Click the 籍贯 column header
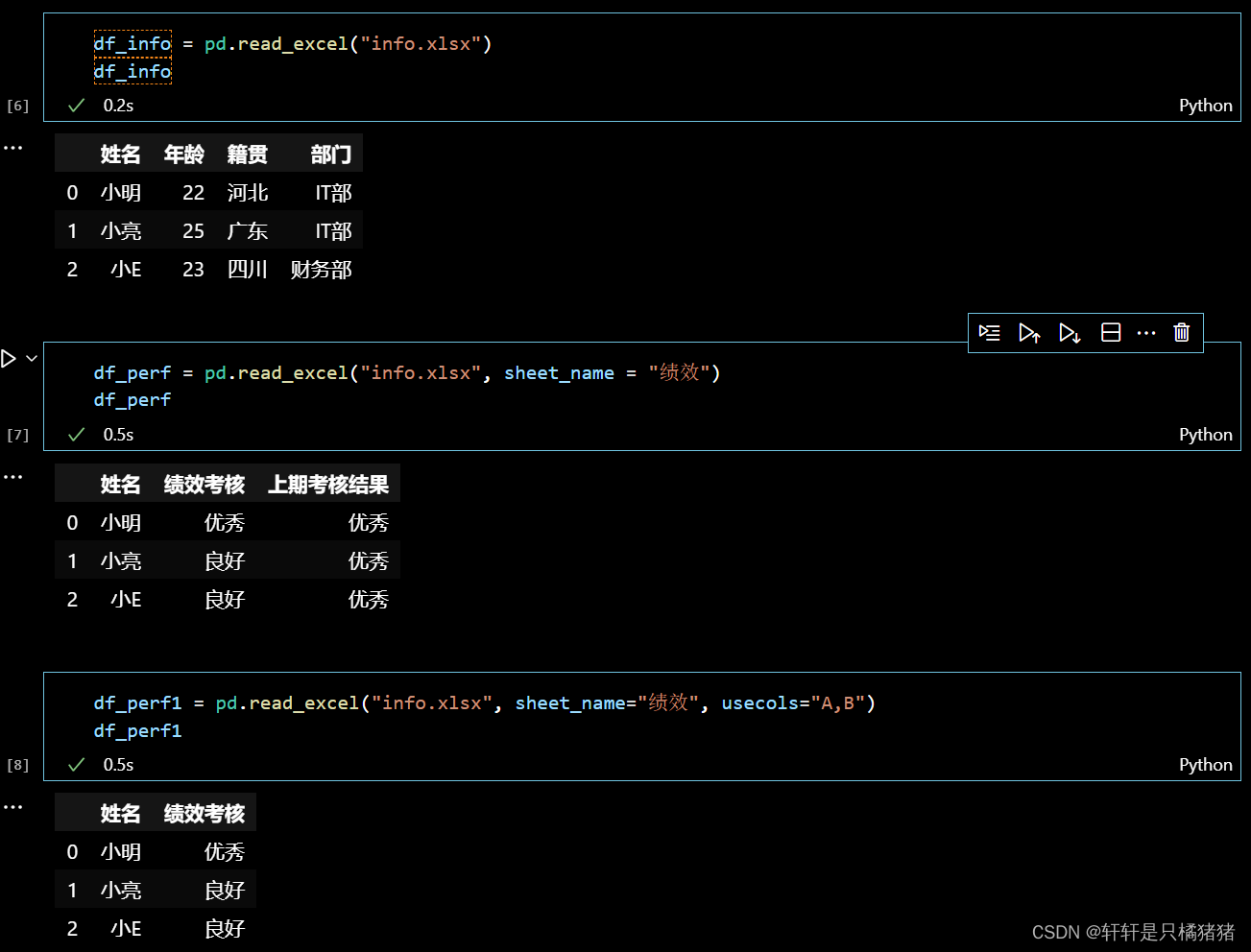Viewport: 1251px width, 952px height. point(248,155)
